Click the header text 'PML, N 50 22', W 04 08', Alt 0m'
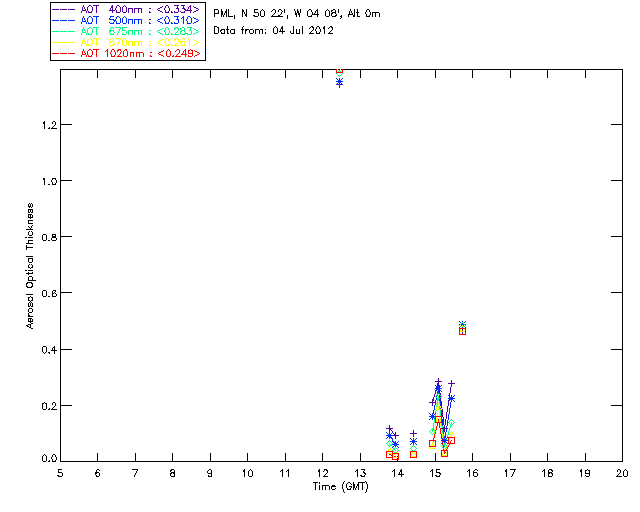 (x=297, y=14)
